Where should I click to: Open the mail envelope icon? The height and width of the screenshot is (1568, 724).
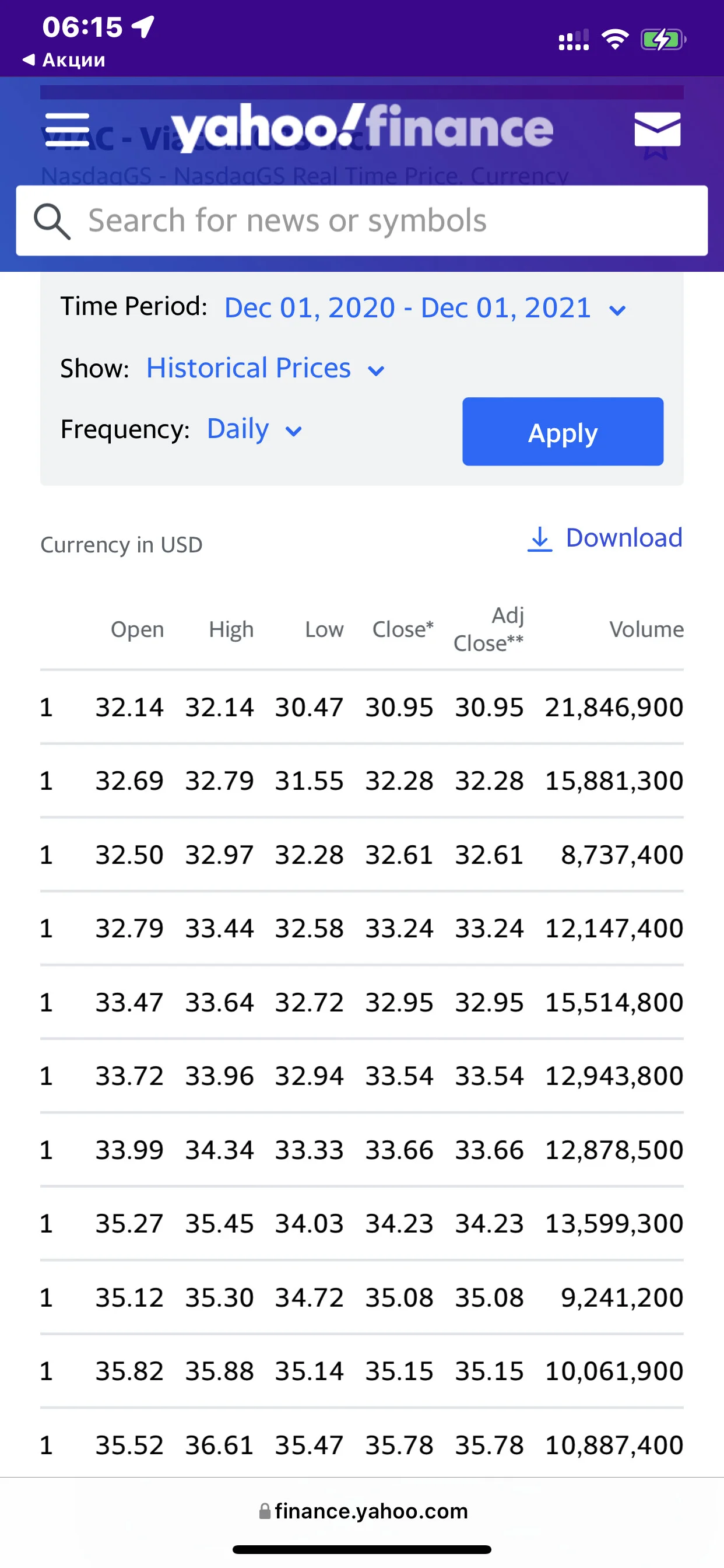pyautogui.click(x=657, y=129)
